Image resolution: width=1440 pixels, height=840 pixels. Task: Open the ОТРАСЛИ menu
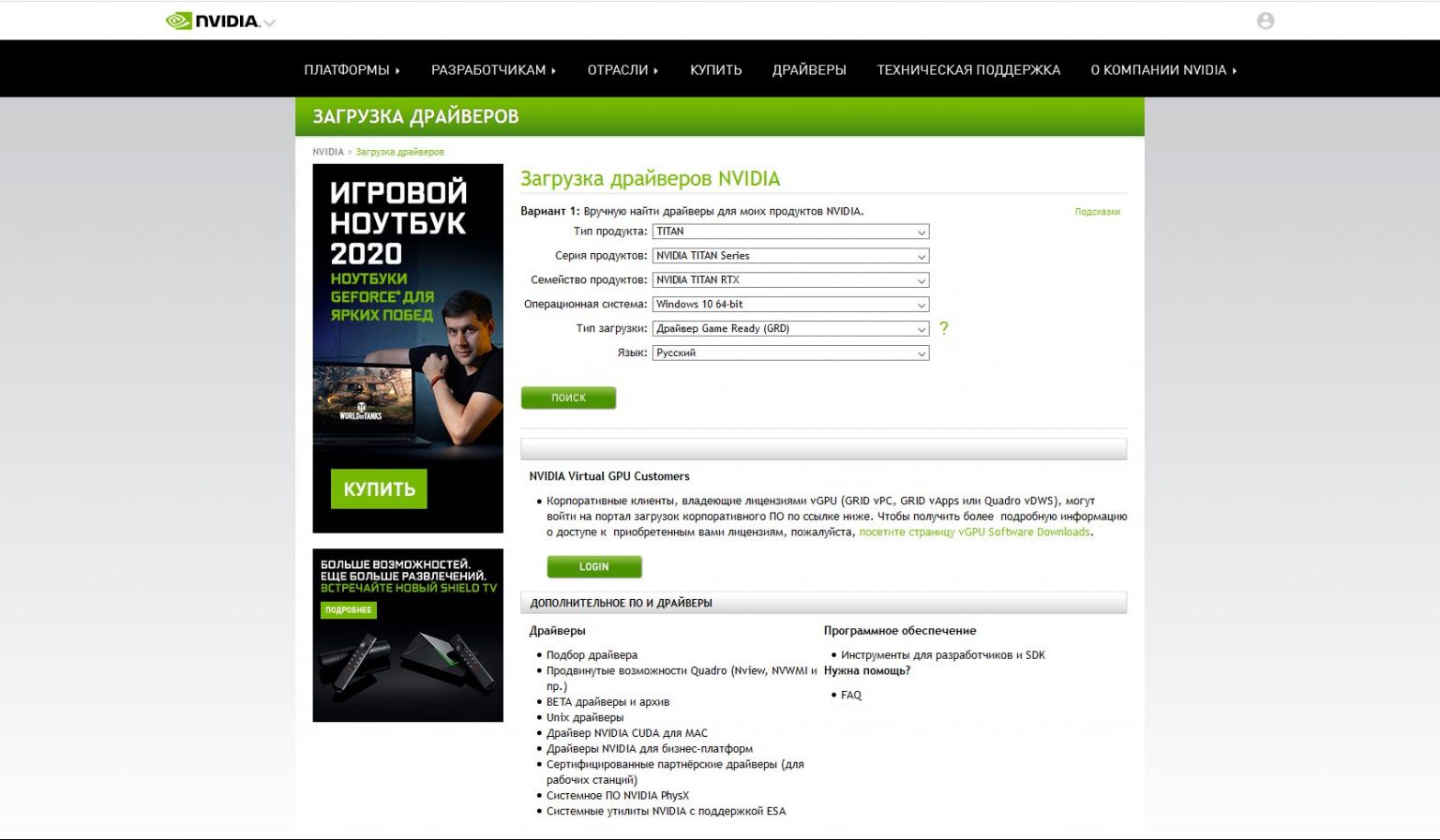point(622,69)
